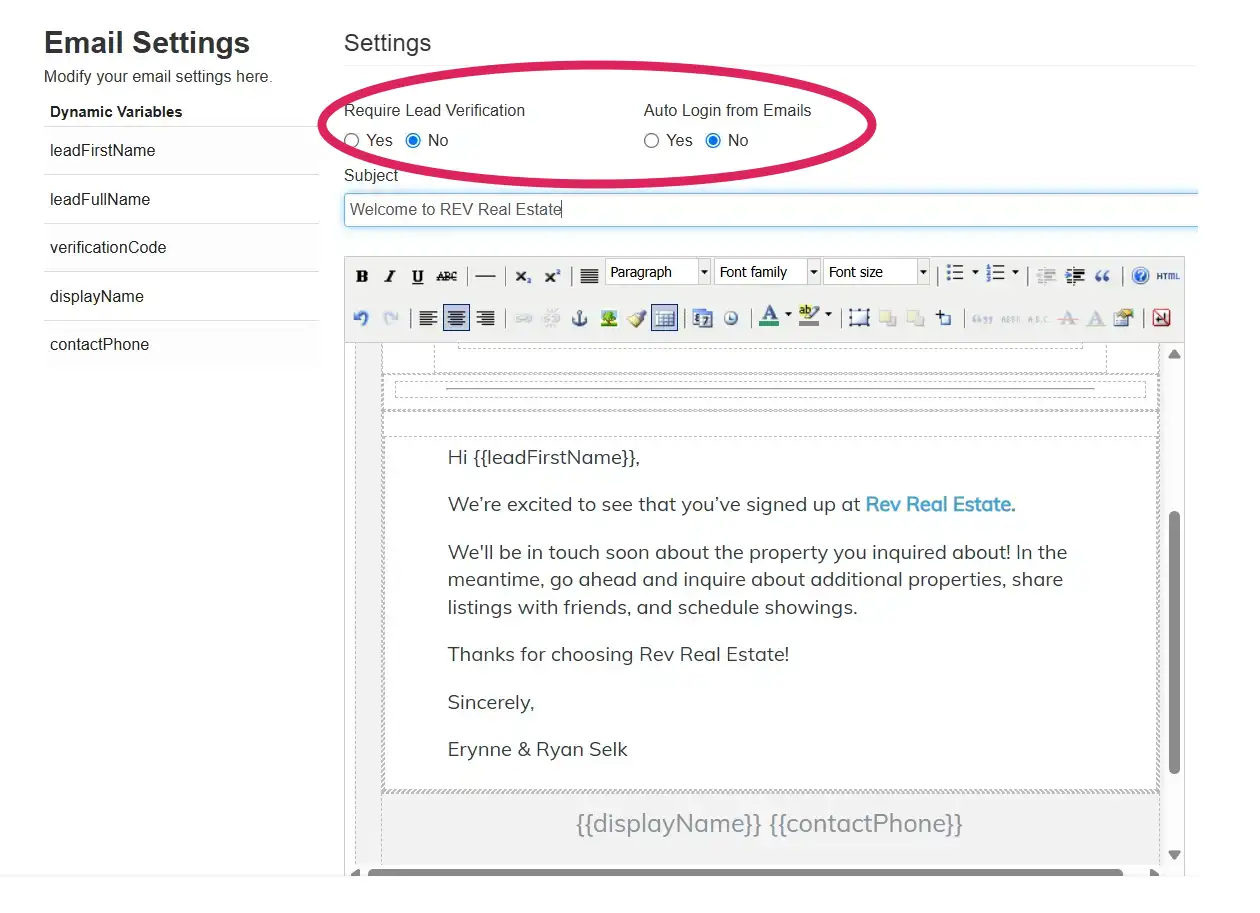The width and height of the screenshot is (1260, 913).
Task: Click the unlink icon
Action: click(552, 318)
